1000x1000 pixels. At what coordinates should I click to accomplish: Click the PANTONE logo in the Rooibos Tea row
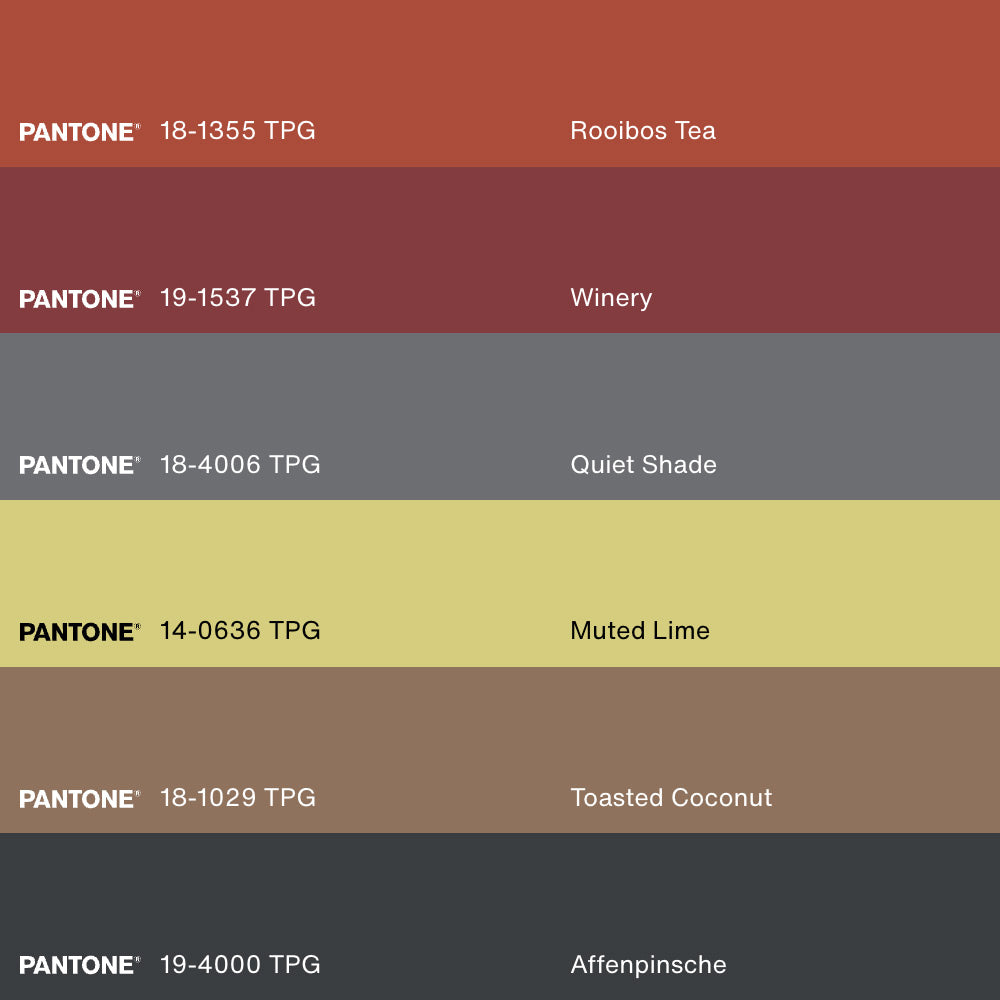[x=79, y=132]
